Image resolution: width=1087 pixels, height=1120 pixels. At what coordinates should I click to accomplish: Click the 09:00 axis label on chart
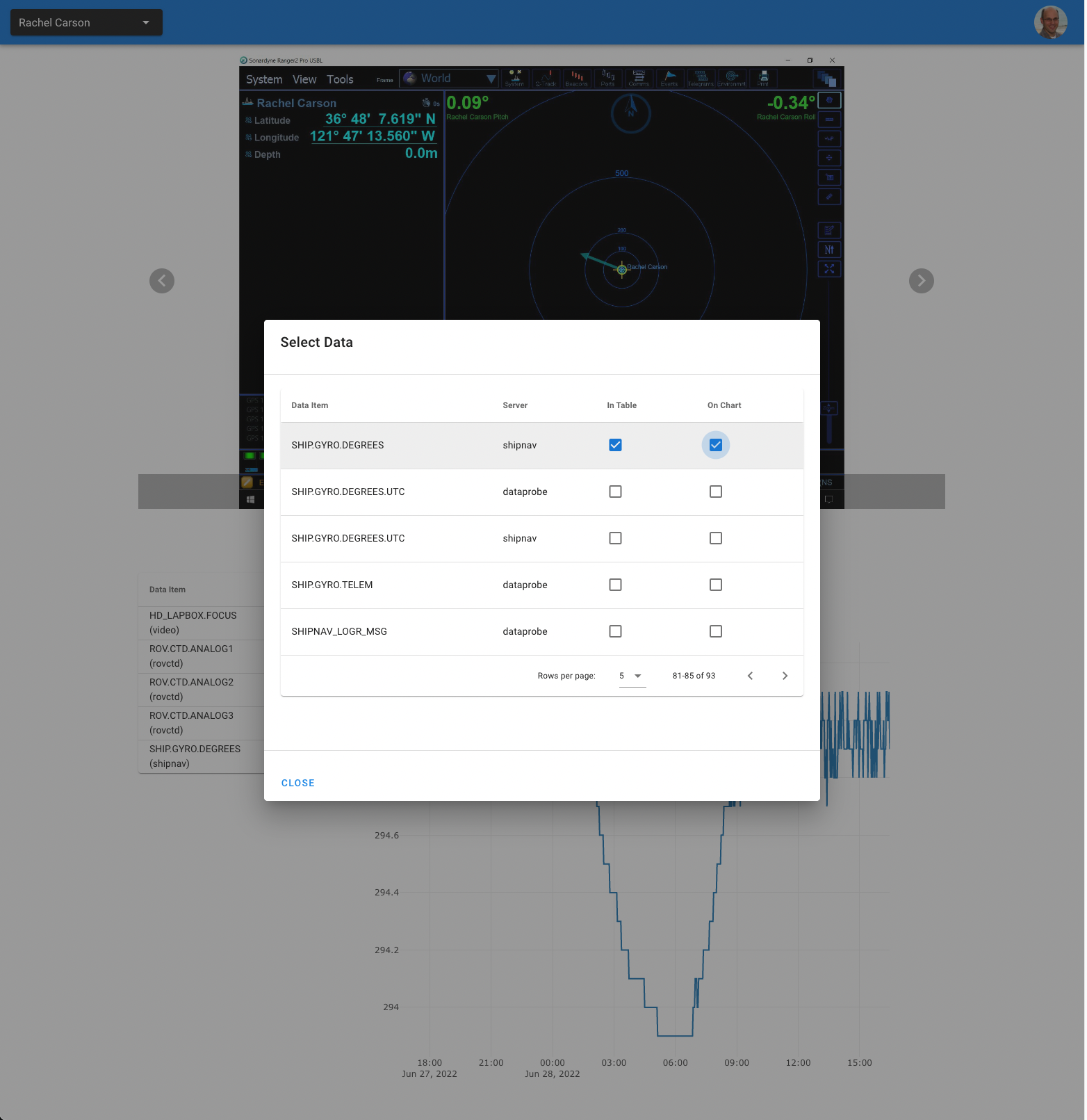pyautogui.click(x=737, y=1063)
